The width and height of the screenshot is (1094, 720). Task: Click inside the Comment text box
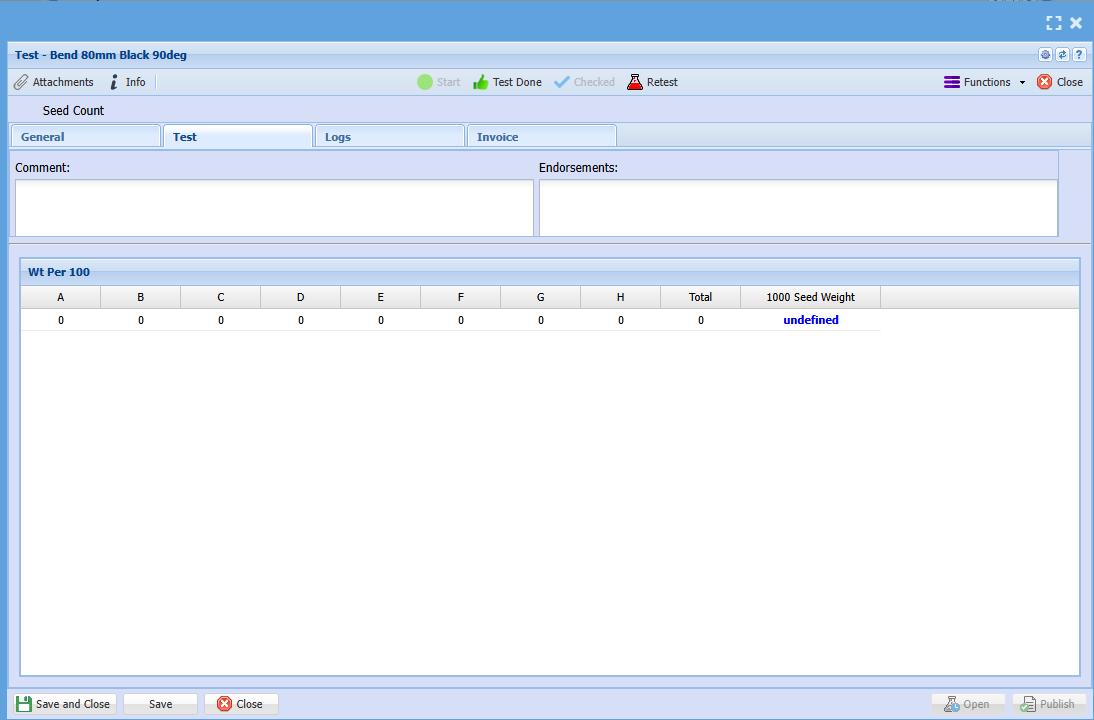pyautogui.click(x=274, y=208)
